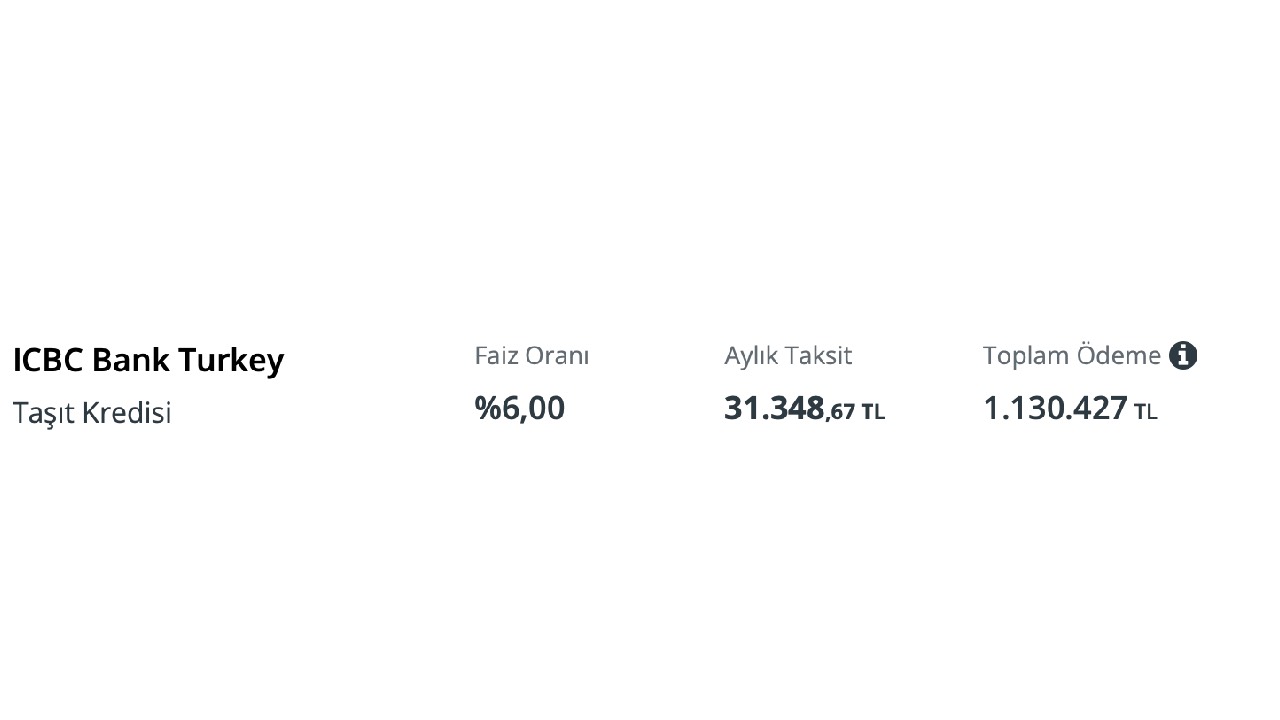Show the Toplam Ödeme info tooltip icon
1280x720 pixels.
[x=1183, y=355]
